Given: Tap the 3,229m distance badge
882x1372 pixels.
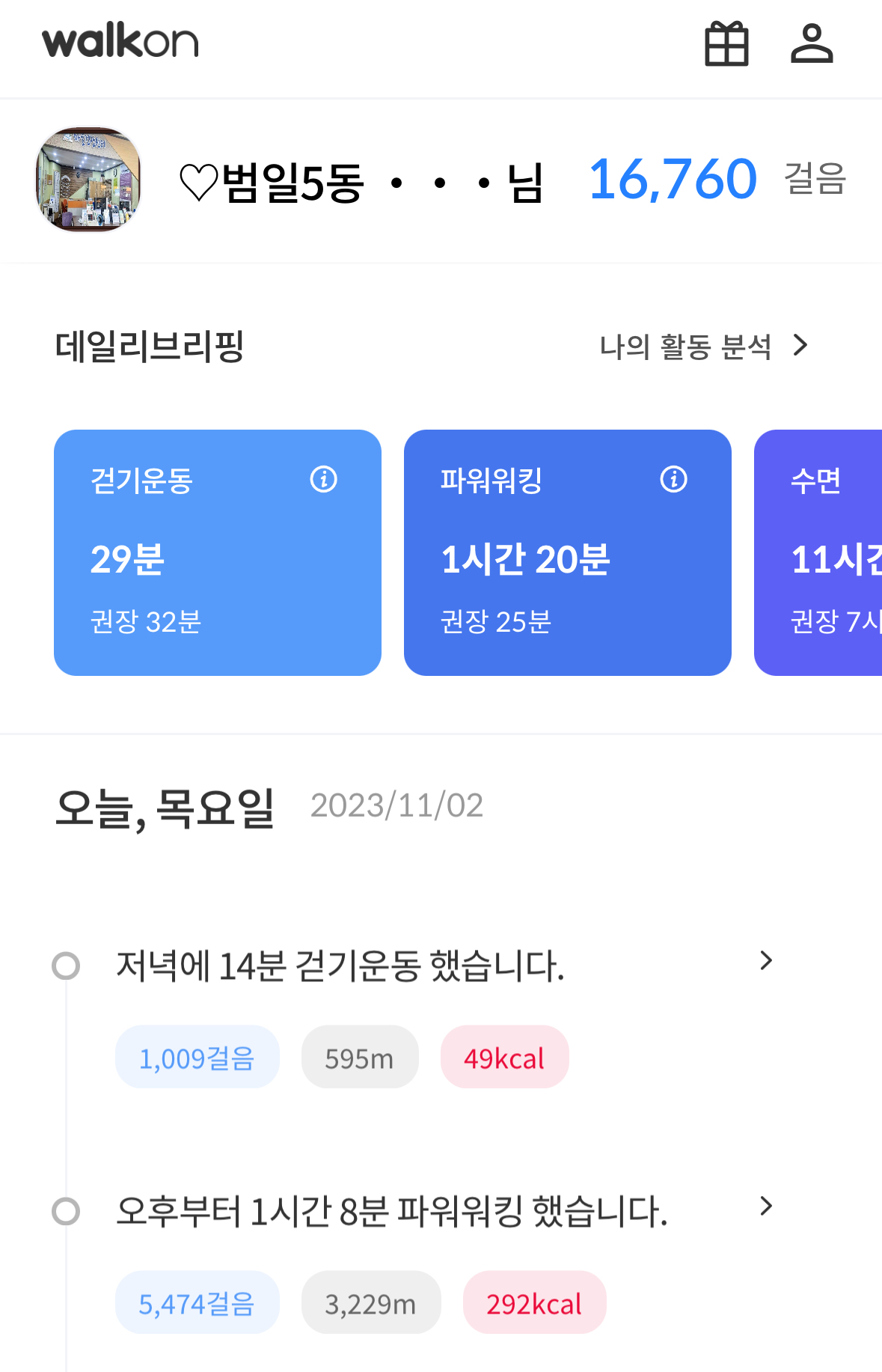Looking at the screenshot, I should pyautogui.click(x=370, y=1304).
